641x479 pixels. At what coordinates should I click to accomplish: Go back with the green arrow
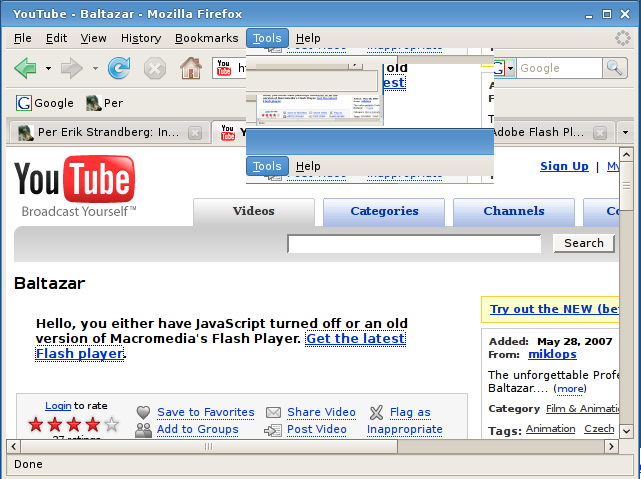pos(25,68)
